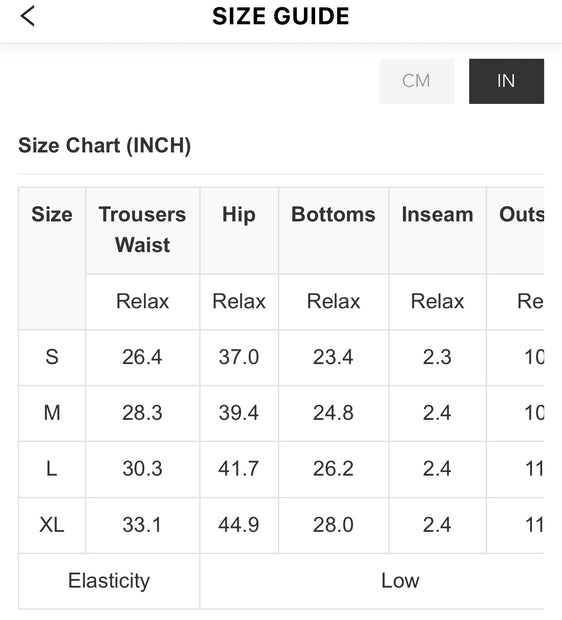This screenshot has height=620, width=562.
Task: Click the 26.4 waist value
Action: pyautogui.click(x=142, y=357)
